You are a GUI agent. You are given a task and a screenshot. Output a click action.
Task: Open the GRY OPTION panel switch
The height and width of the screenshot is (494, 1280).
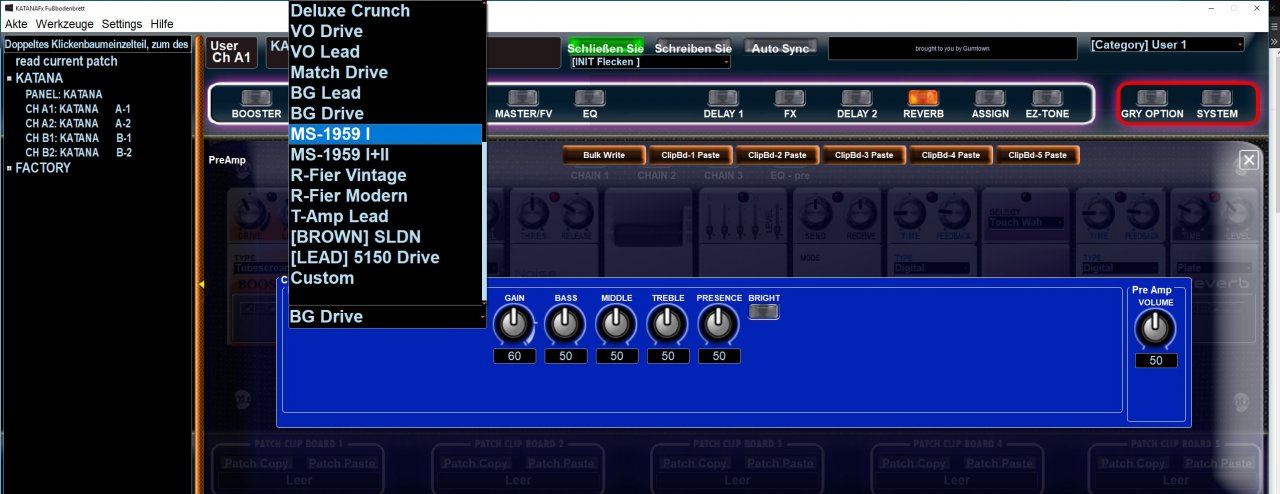(1152, 97)
